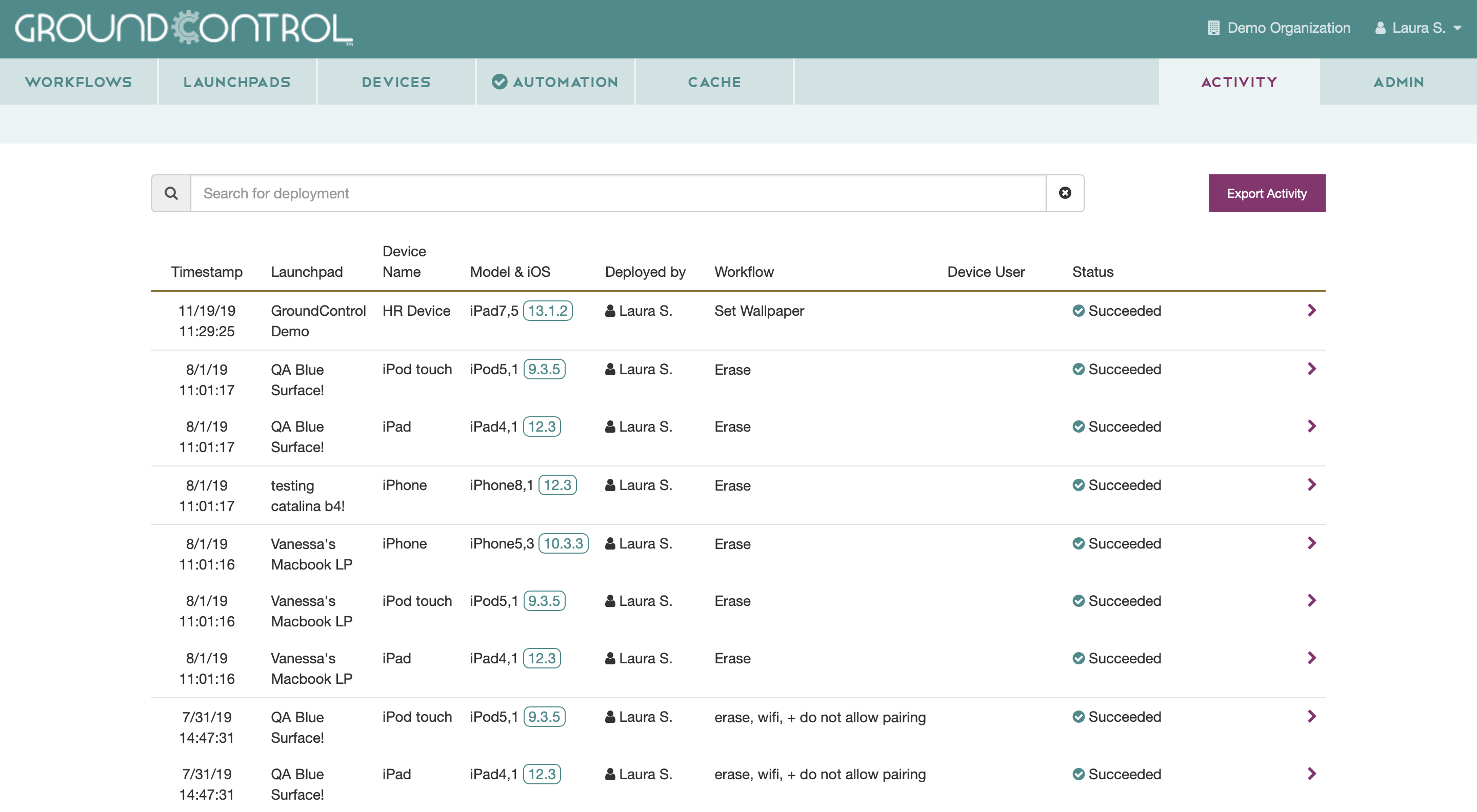Expand the 8/1/19 QA Blue Surface iPod touch Erase row
Image resolution: width=1477 pixels, height=812 pixels.
1311,369
